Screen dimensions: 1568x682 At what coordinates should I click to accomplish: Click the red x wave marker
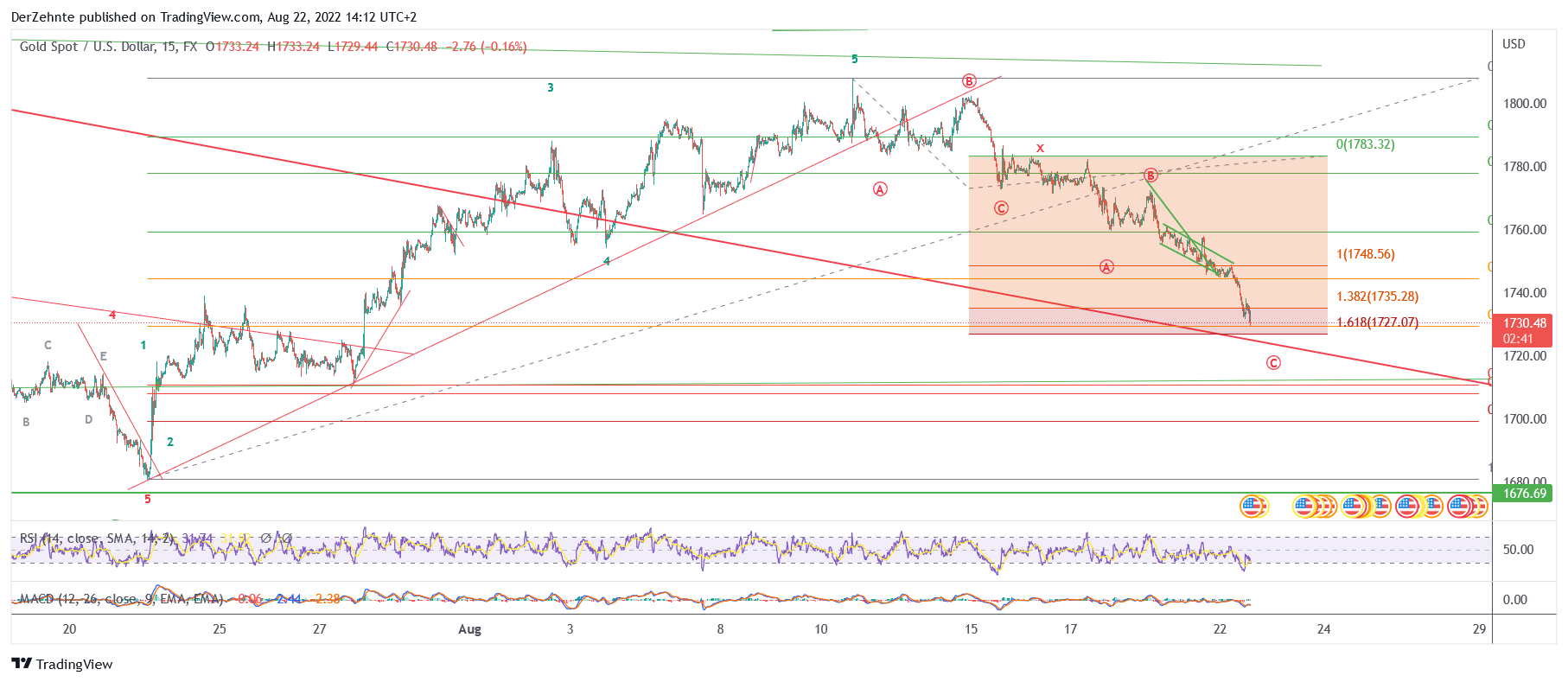pos(1040,148)
